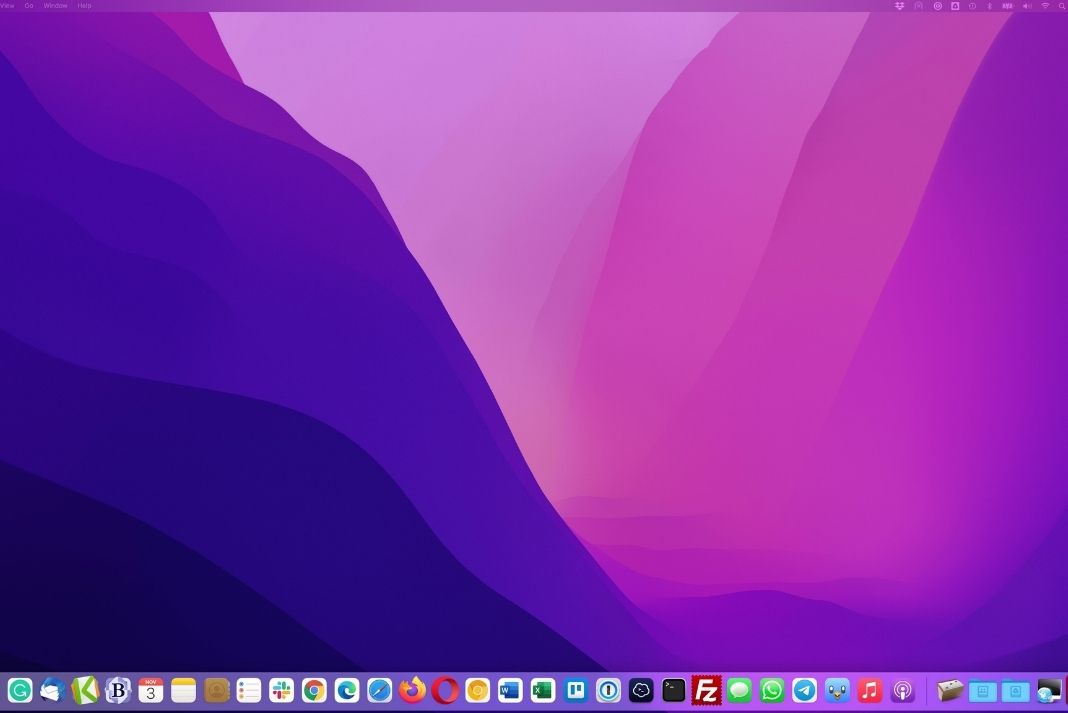Open the Help menu
The width and height of the screenshot is (1068, 713).
[x=85, y=6]
